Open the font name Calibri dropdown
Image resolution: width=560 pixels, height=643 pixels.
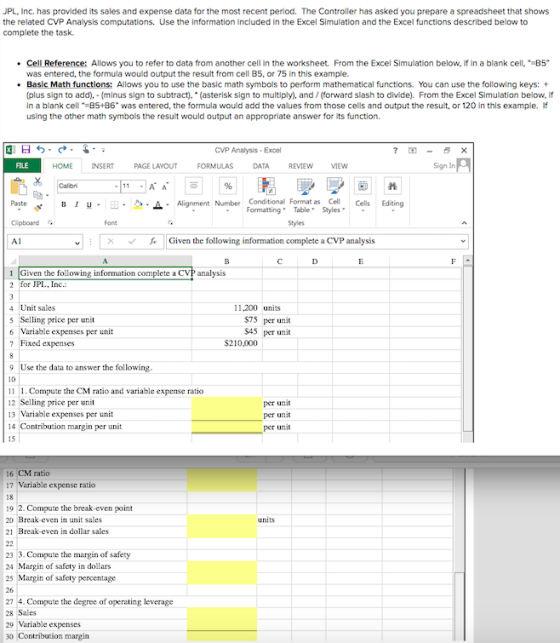116,187
